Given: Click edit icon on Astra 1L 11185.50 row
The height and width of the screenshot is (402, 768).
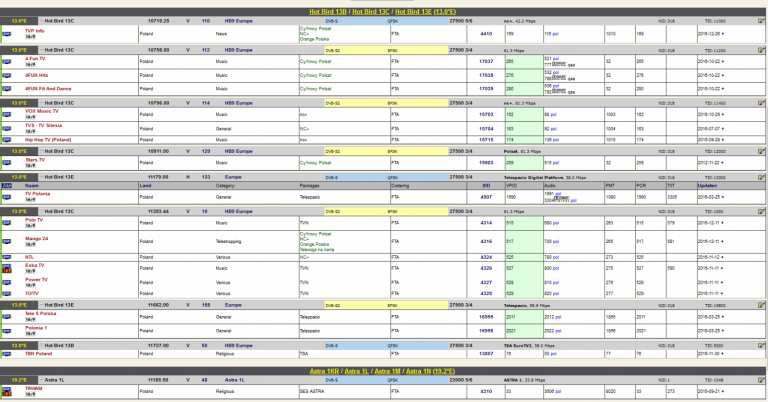Looking at the screenshot, I should [761, 380].
